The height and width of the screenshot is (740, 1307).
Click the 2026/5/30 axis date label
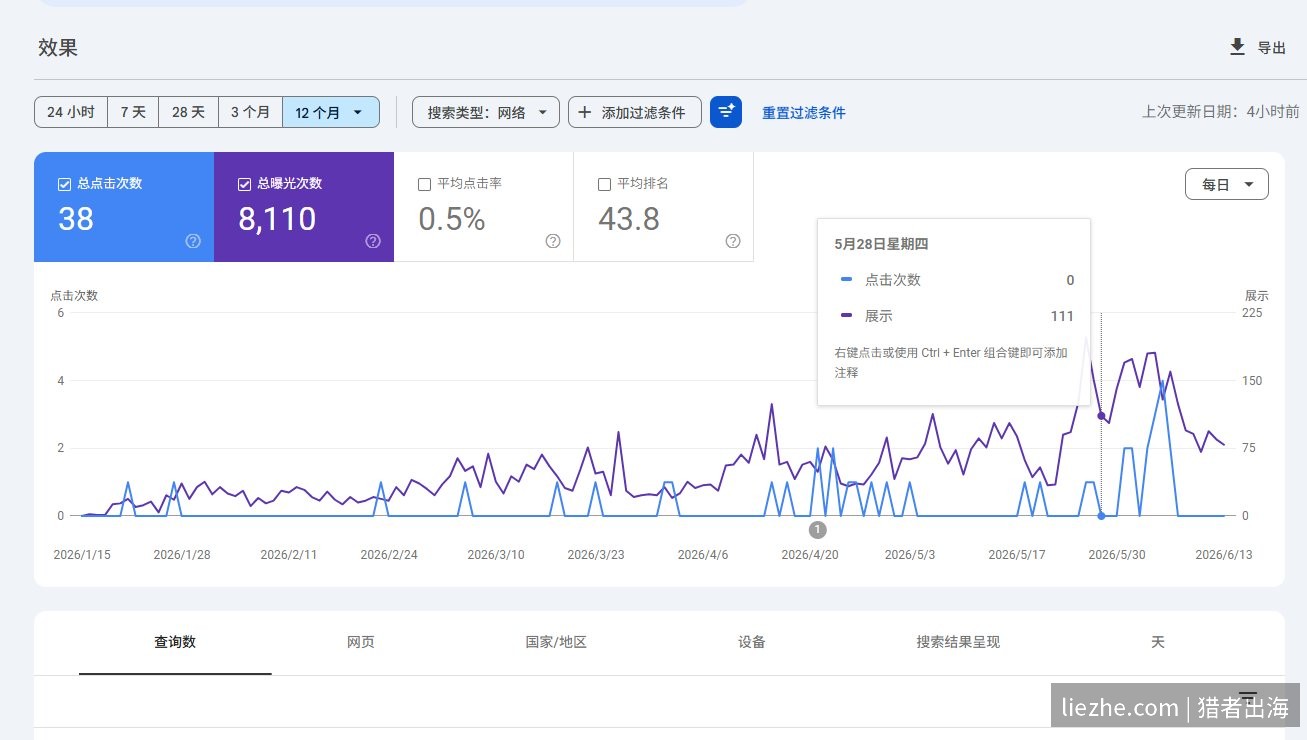coord(1117,554)
